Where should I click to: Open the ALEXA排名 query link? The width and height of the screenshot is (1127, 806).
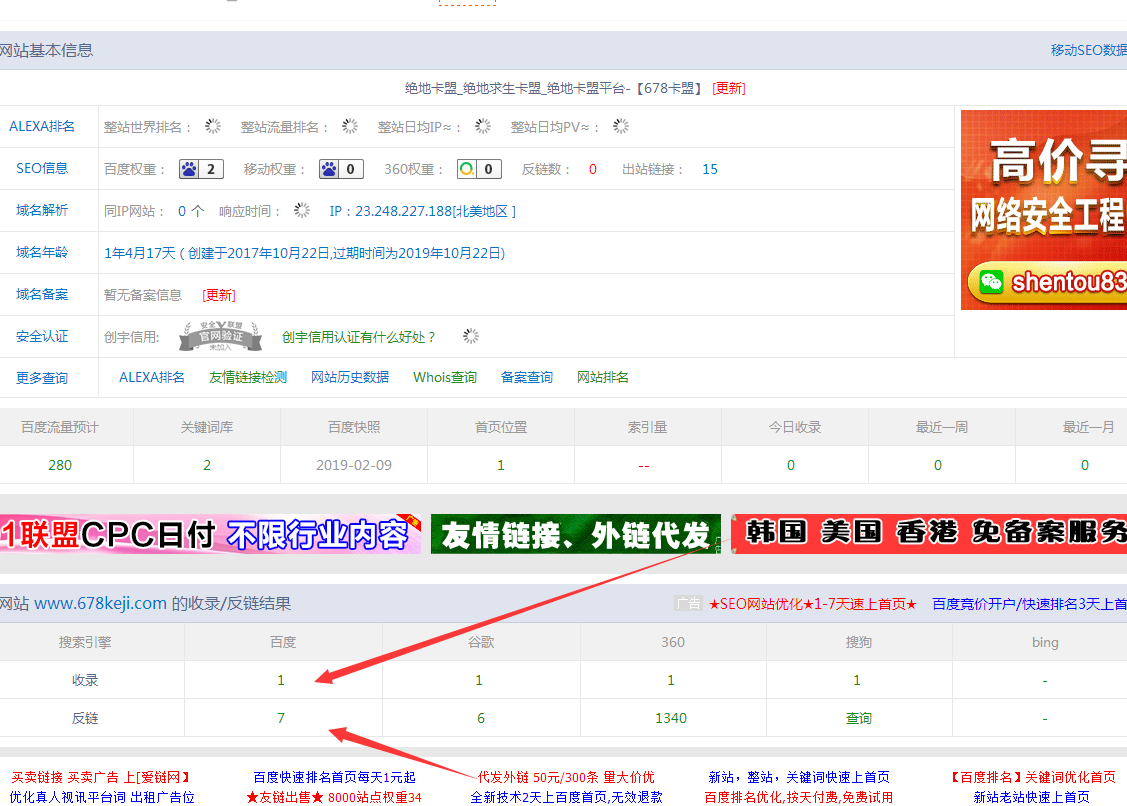click(152, 377)
